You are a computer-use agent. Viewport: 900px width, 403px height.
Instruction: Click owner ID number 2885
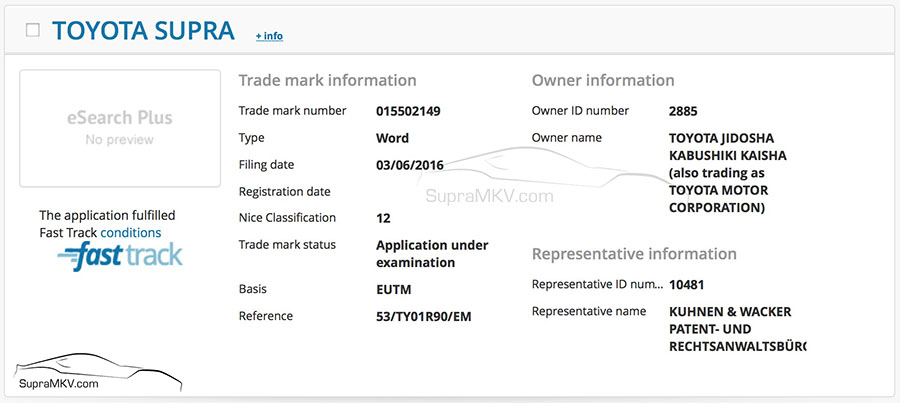pos(683,111)
